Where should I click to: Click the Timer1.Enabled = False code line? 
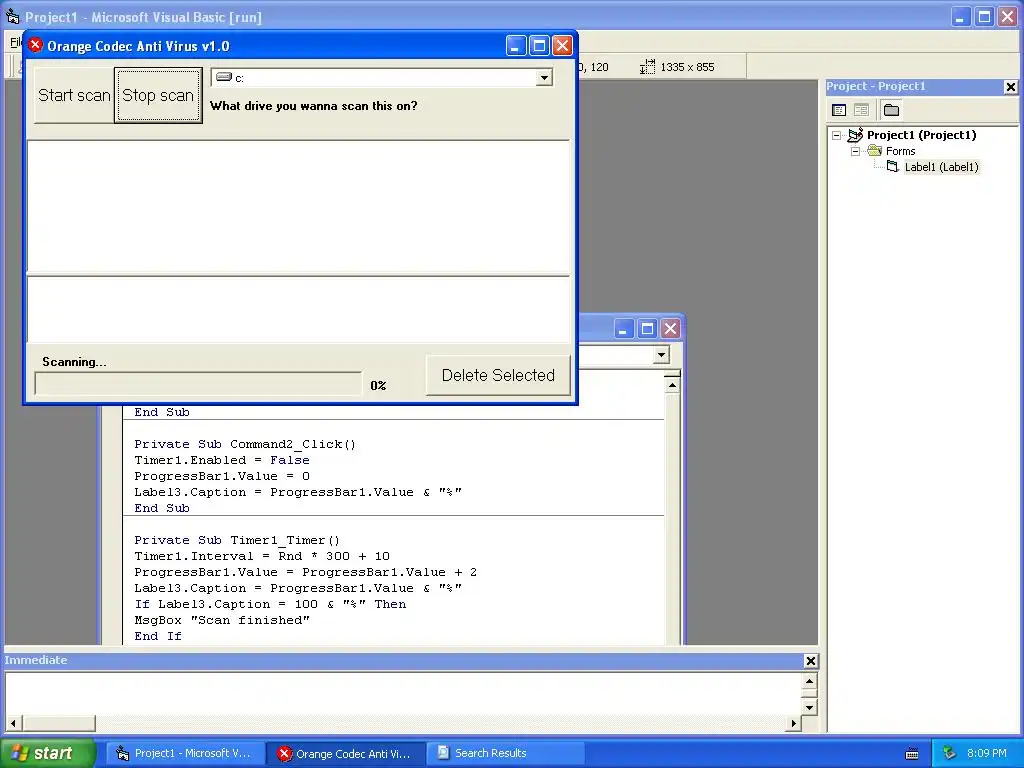[x=222, y=460]
